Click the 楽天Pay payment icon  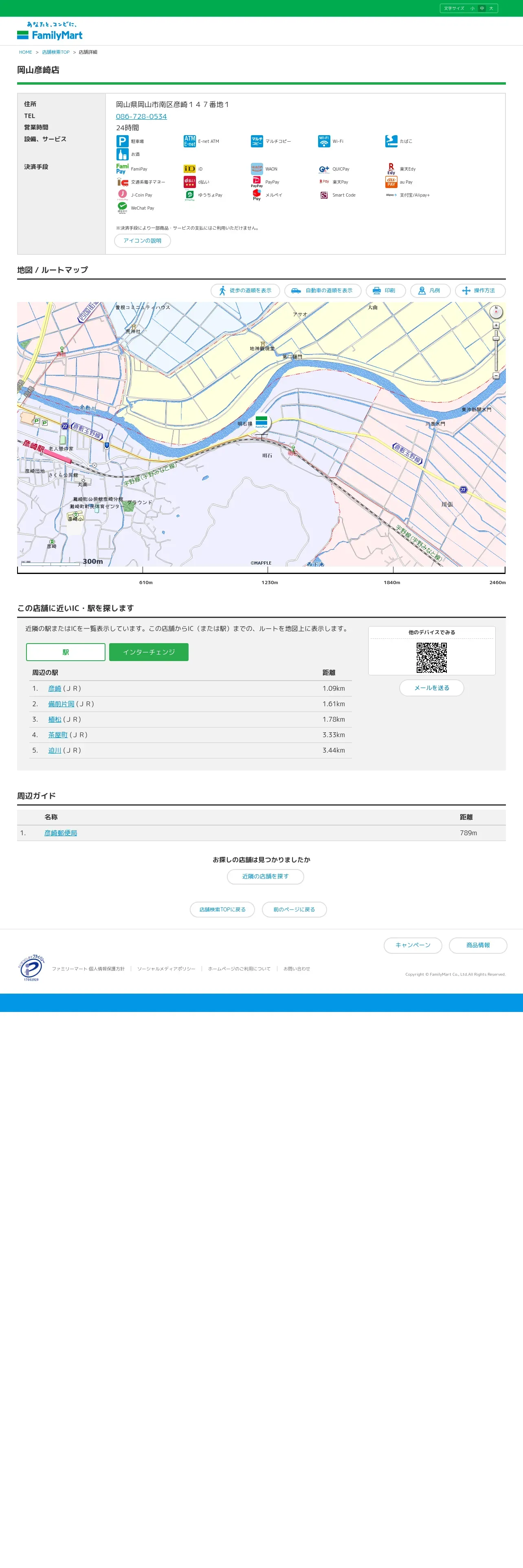pos(324,182)
